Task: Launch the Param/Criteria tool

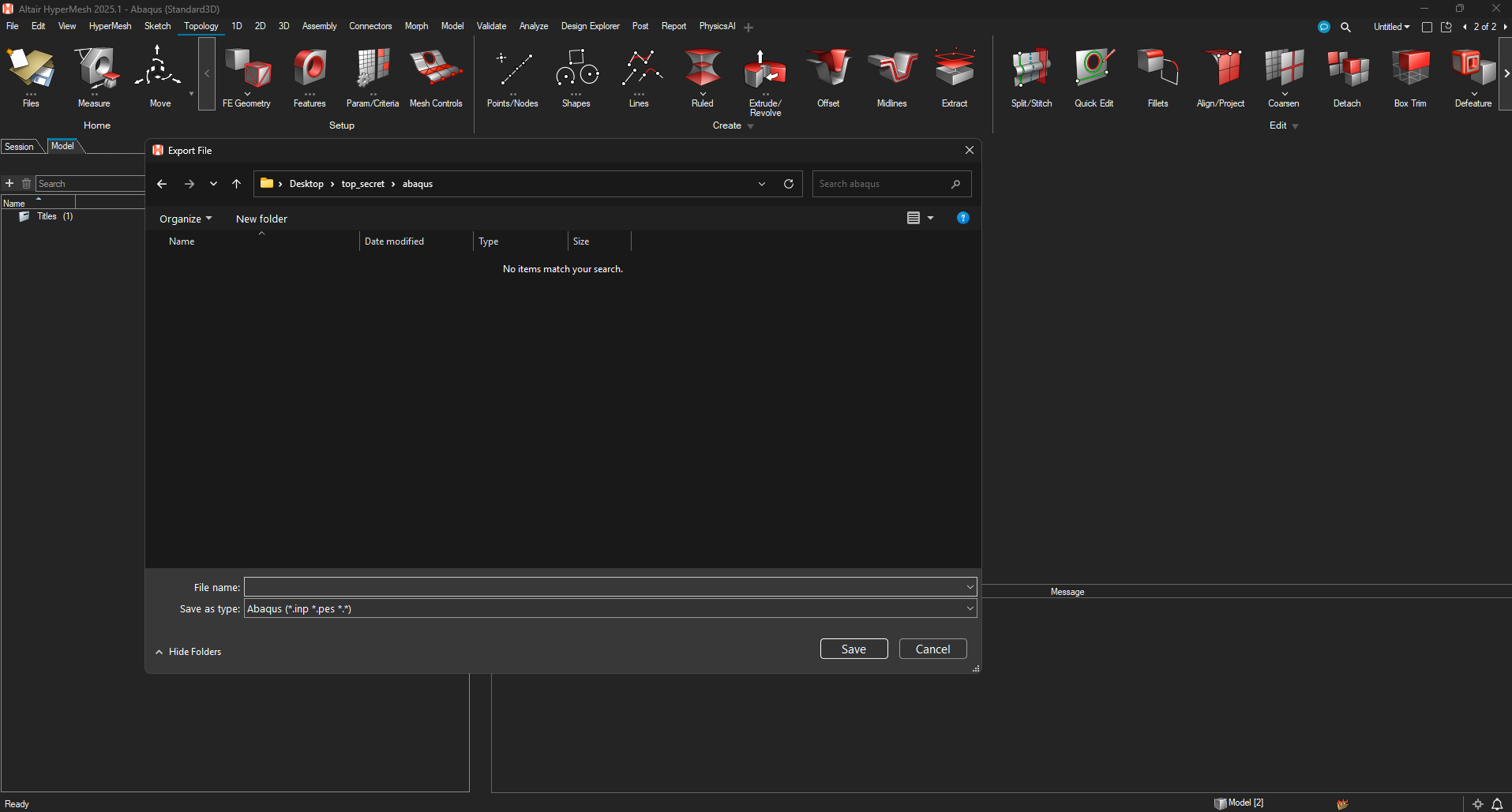Action: tap(373, 77)
